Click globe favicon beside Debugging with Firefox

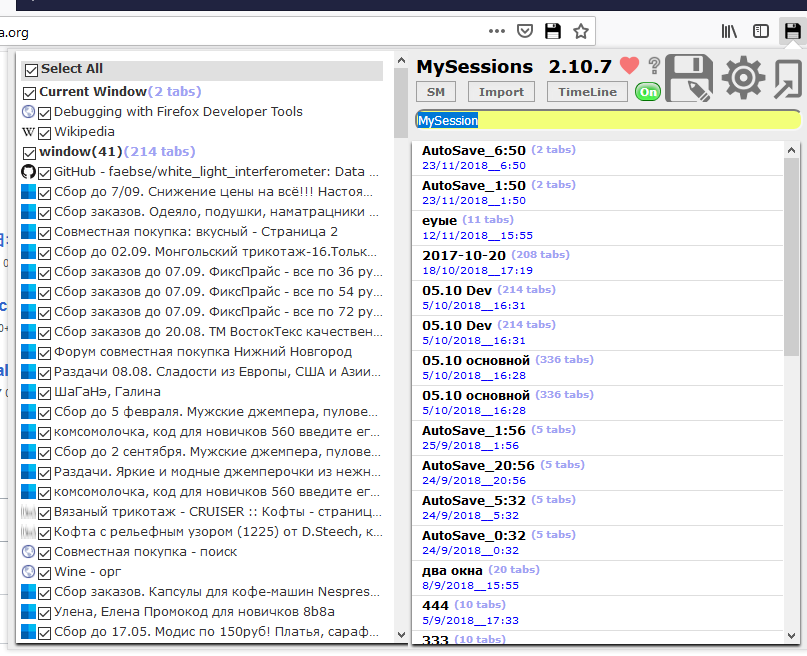click(x=29, y=112)
